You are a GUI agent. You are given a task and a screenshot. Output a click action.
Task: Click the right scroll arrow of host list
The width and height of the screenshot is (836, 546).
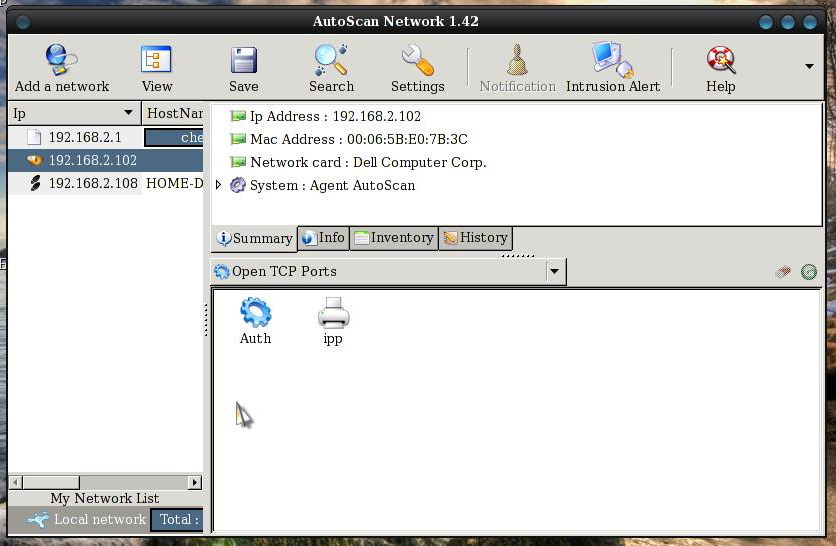[x=195, y=482]
